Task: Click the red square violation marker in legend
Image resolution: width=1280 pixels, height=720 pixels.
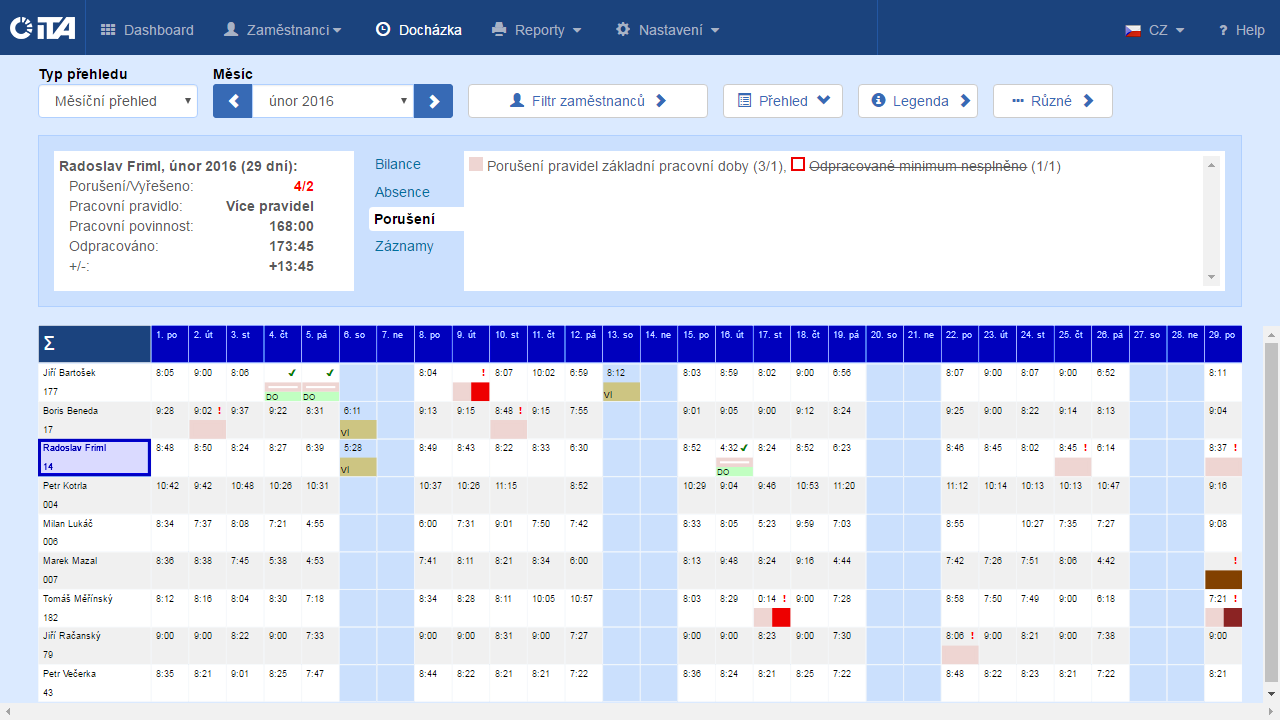Action: tap(798, 166)
